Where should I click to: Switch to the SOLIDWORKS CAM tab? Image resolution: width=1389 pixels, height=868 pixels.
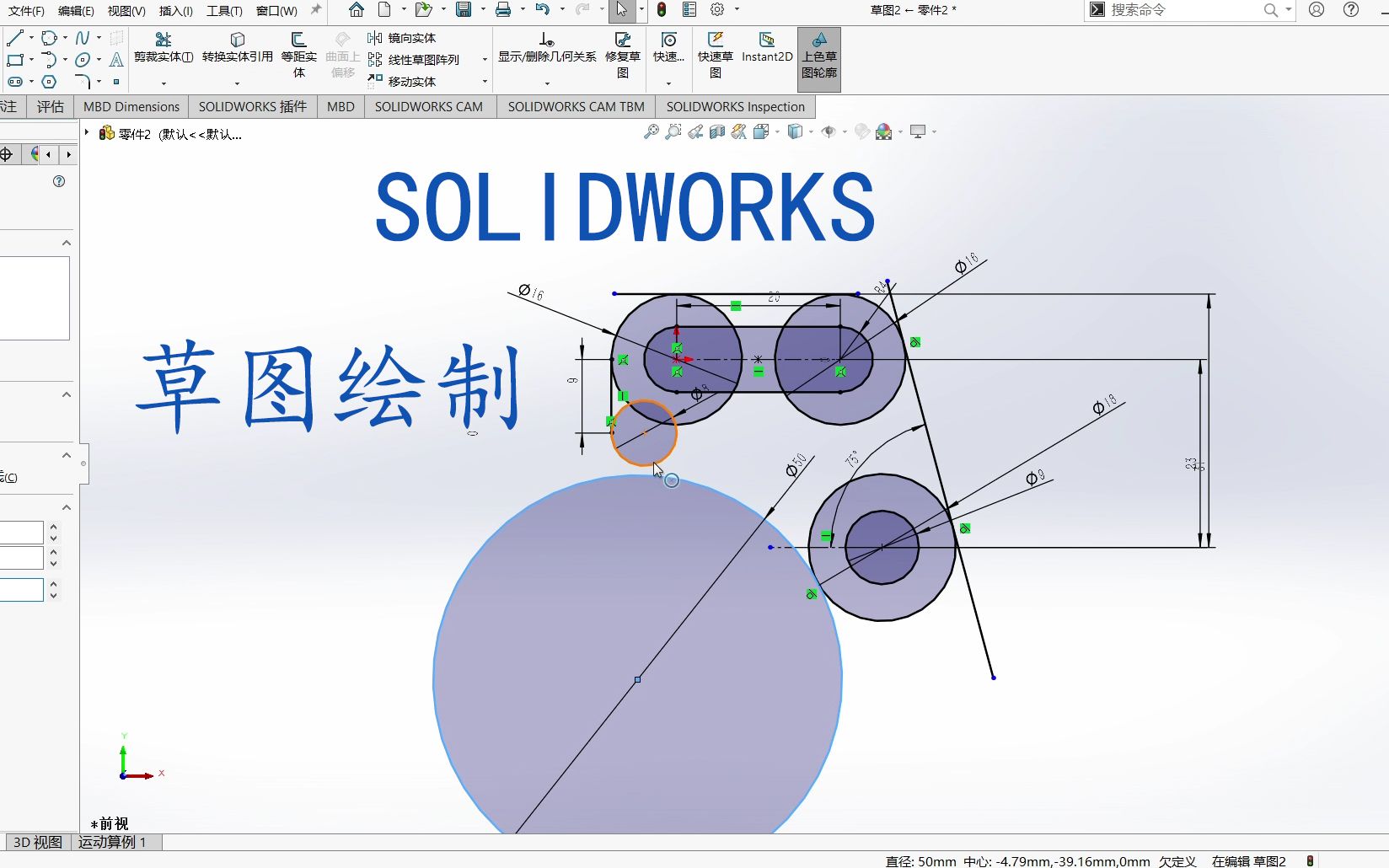(x=429, y=106)
